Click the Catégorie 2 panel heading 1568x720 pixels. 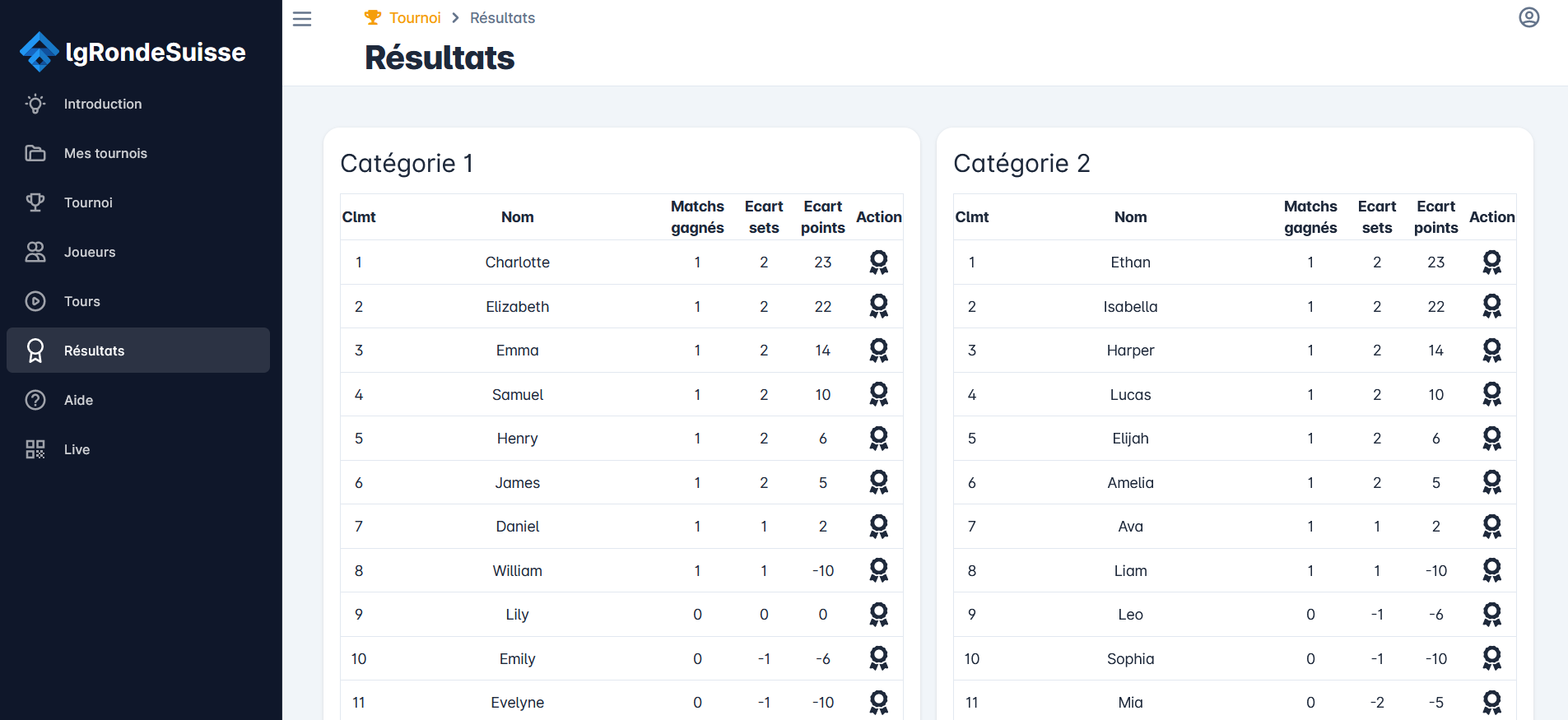click(x=1022, y=164)
